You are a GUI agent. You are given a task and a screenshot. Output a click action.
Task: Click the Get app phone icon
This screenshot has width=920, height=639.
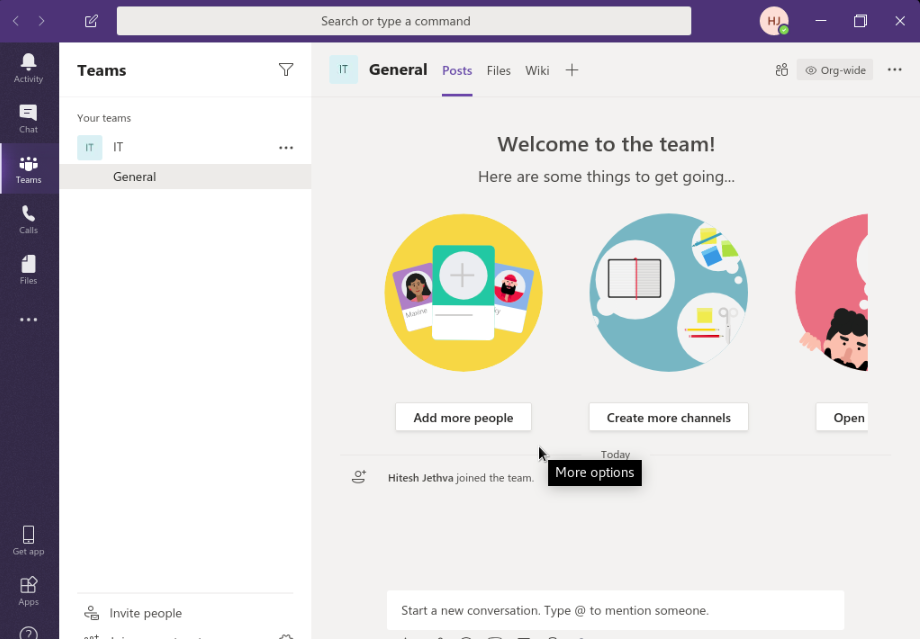click(x=28, y=540)
